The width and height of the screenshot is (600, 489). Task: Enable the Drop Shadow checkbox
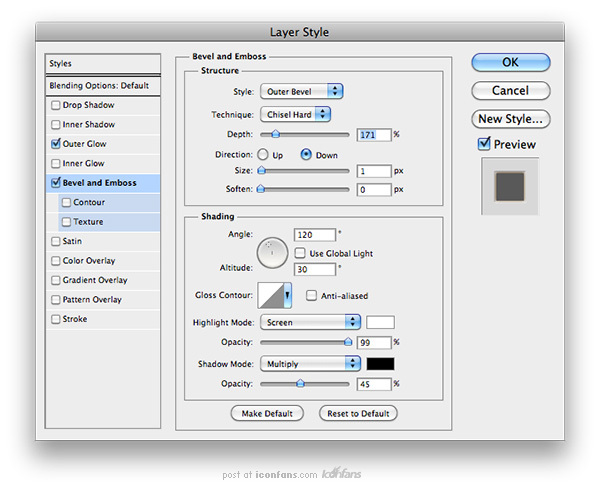(x=56, y=105)
